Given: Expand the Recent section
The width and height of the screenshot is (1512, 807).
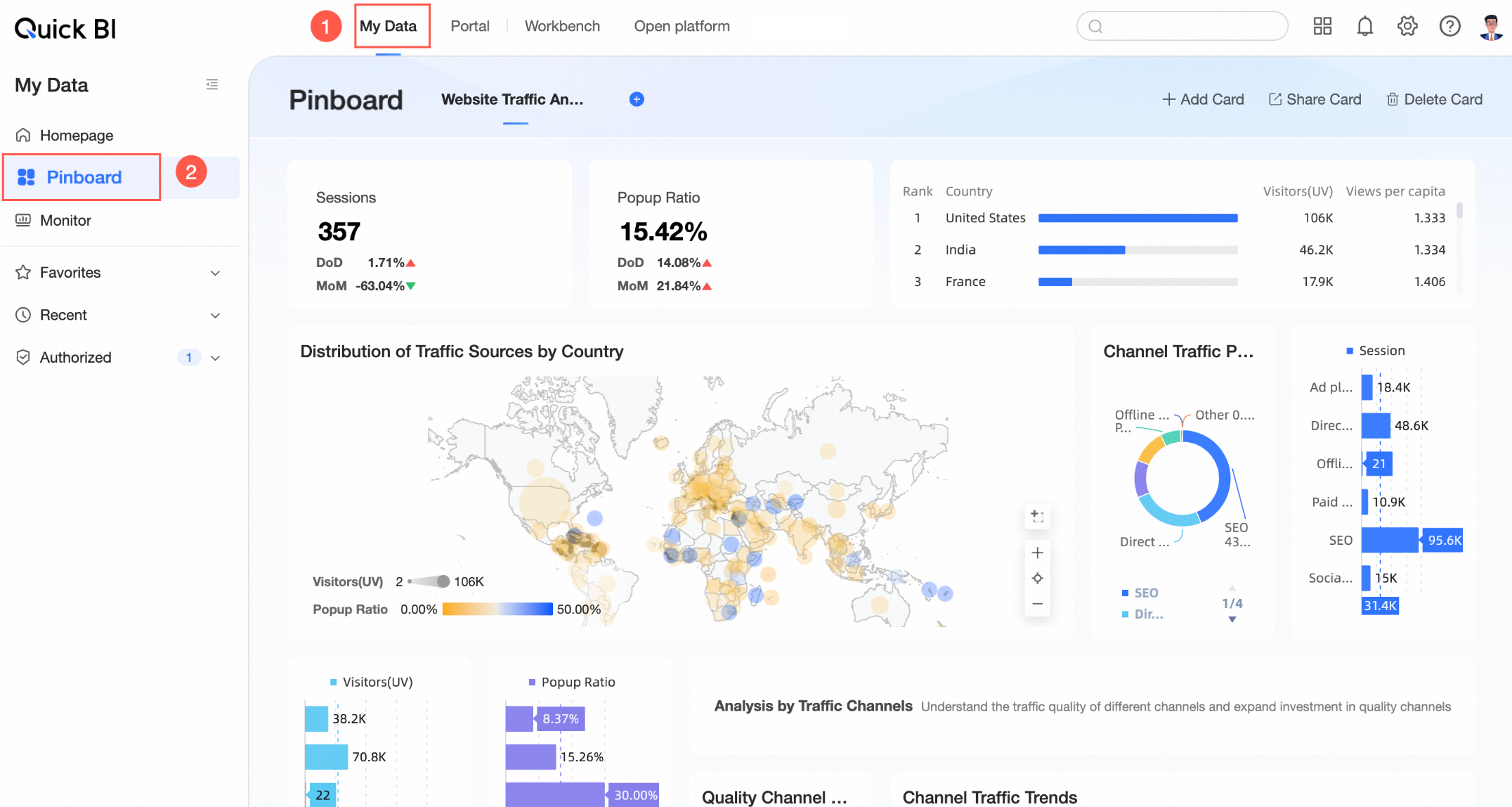Looking at the screenshot, I should pyautogui.click(x=215, y=316).
